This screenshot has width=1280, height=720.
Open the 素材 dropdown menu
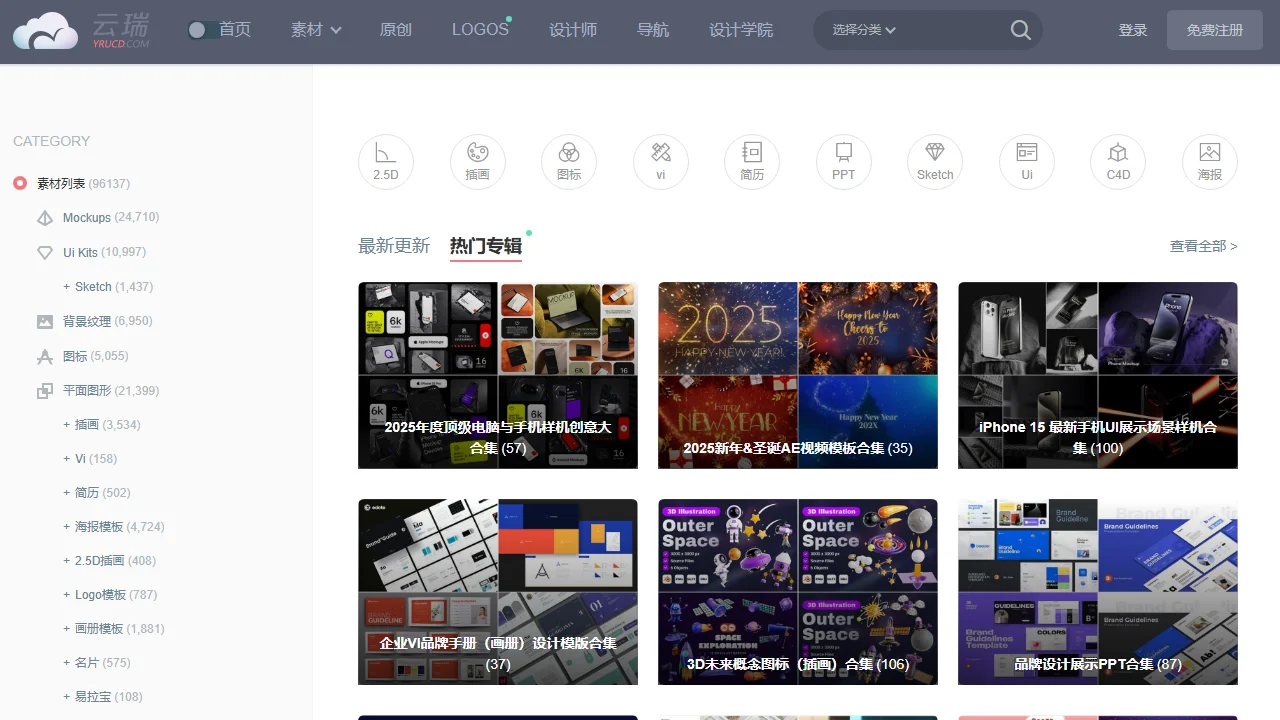pyautogui.click(x=315, y=30)
